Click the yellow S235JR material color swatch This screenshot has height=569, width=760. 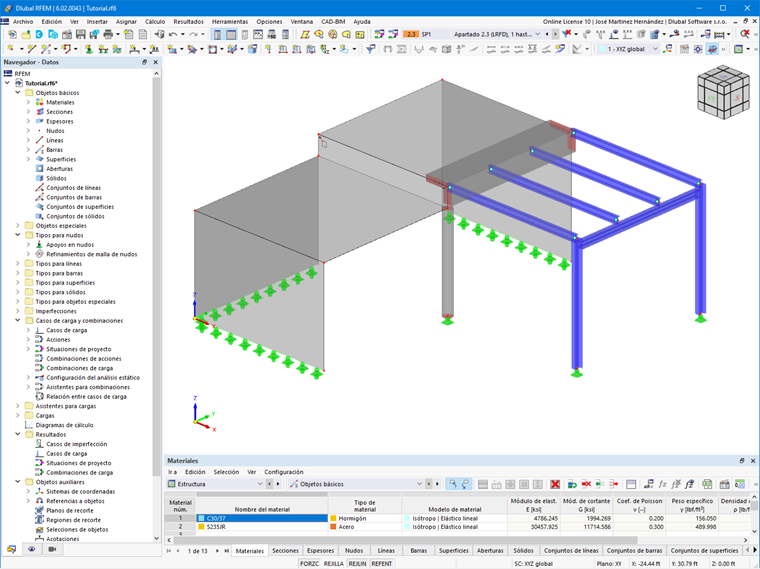coord(201,526)
